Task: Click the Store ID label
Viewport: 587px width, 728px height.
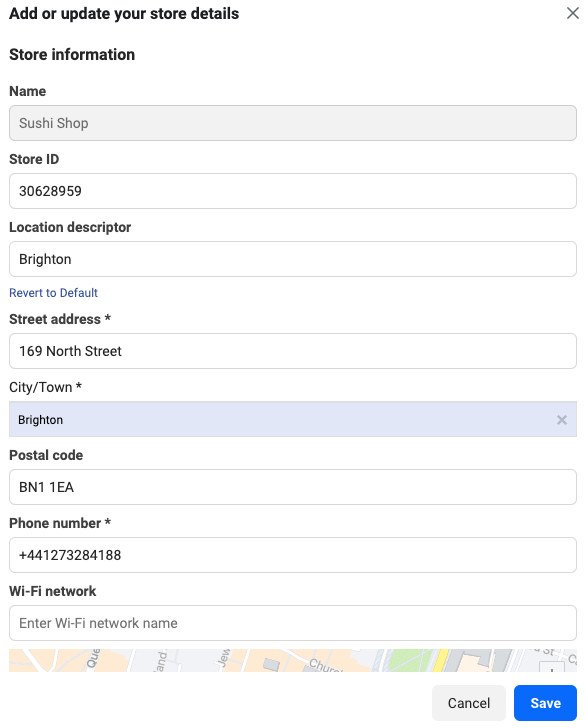Action: pos(34,159)
